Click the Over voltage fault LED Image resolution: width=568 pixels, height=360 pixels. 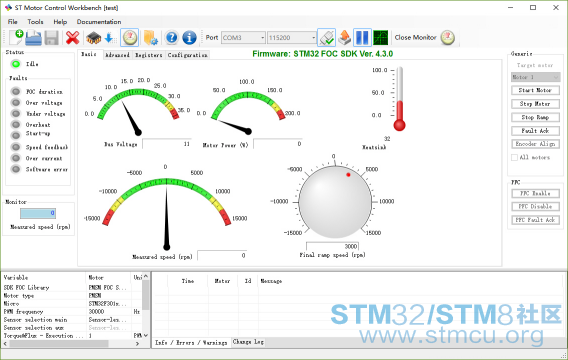pyautogui.click(x=16, y=102)
